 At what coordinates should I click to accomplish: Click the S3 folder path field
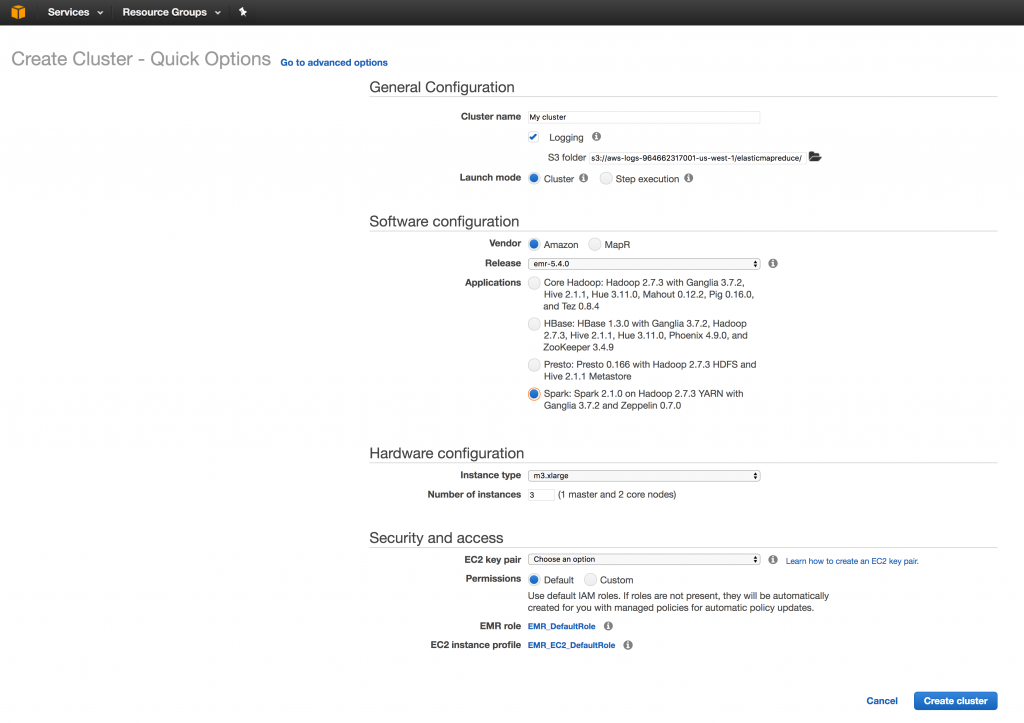[697, 157]
